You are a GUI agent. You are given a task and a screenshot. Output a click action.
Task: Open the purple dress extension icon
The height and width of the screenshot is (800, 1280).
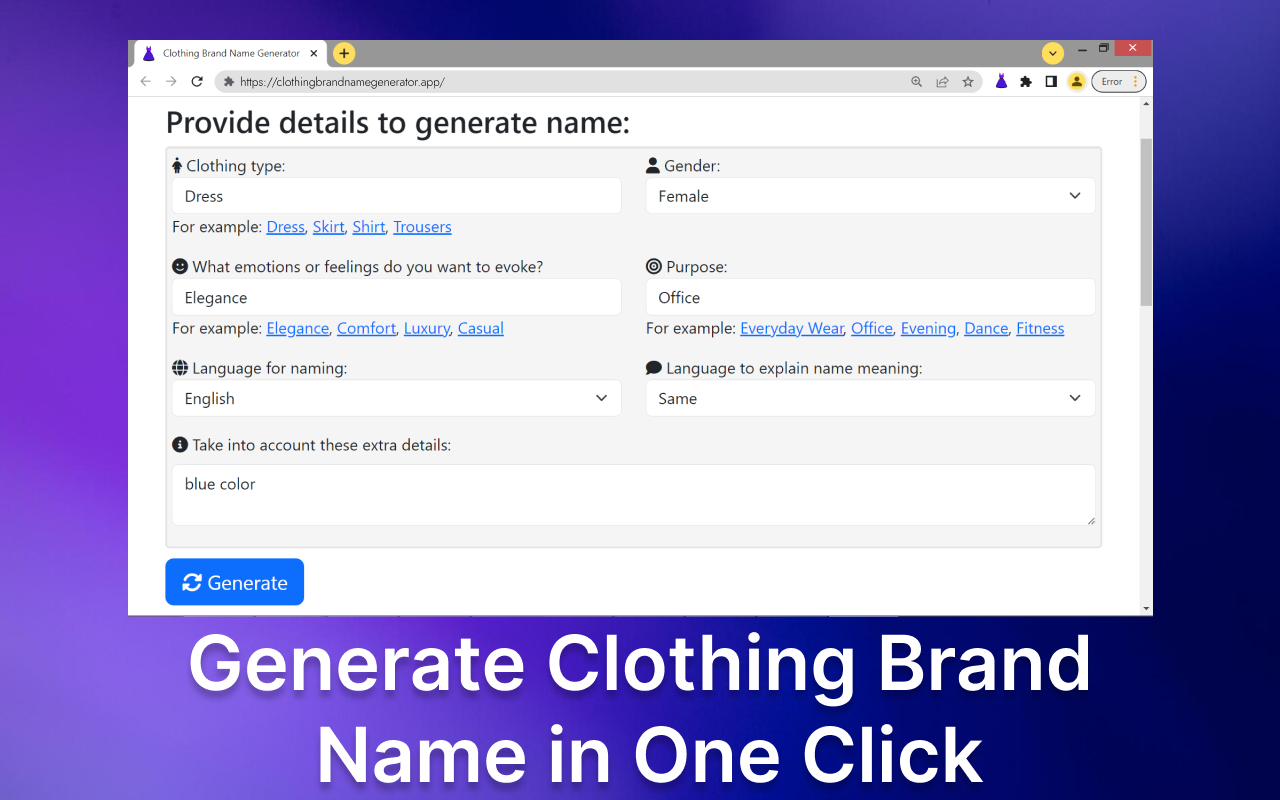[x=1001, y=82]
